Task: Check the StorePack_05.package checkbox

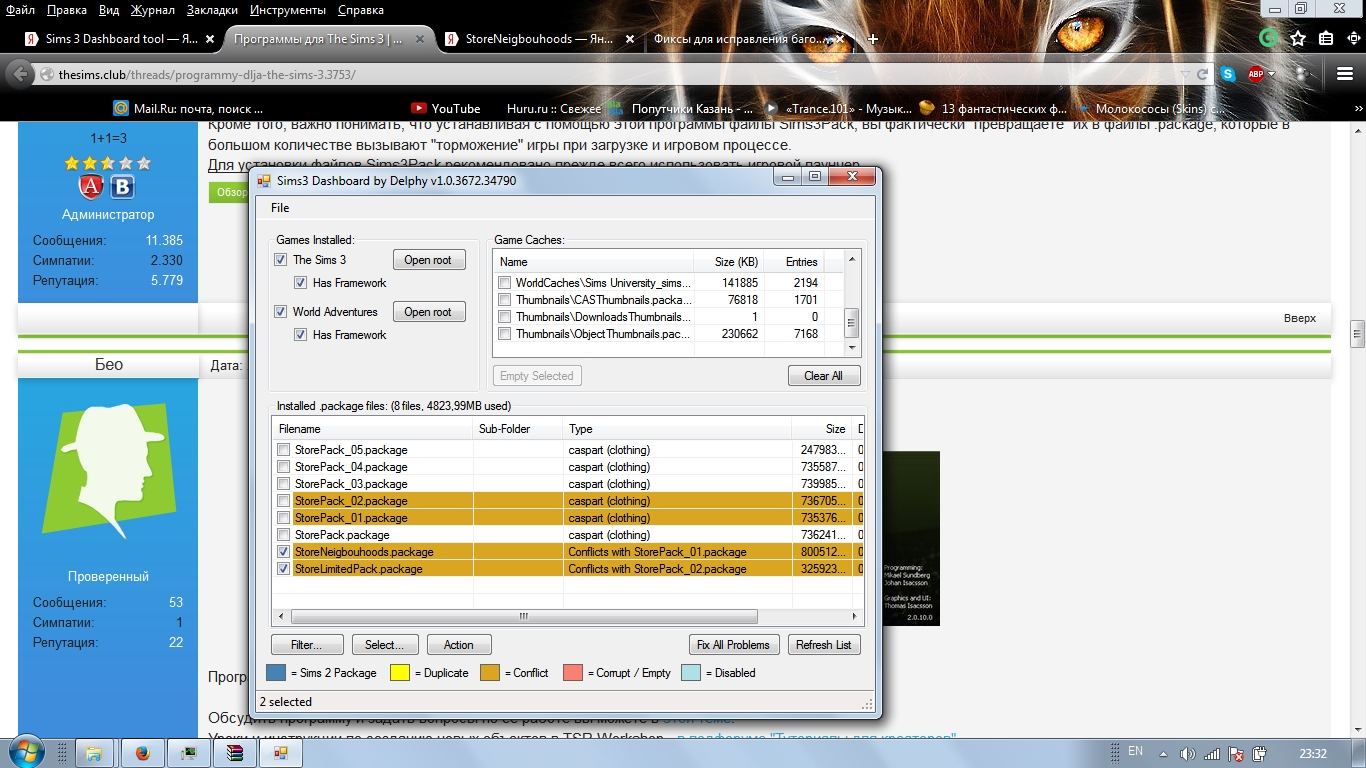Action: pyautogui.click(x=284, y=450)
